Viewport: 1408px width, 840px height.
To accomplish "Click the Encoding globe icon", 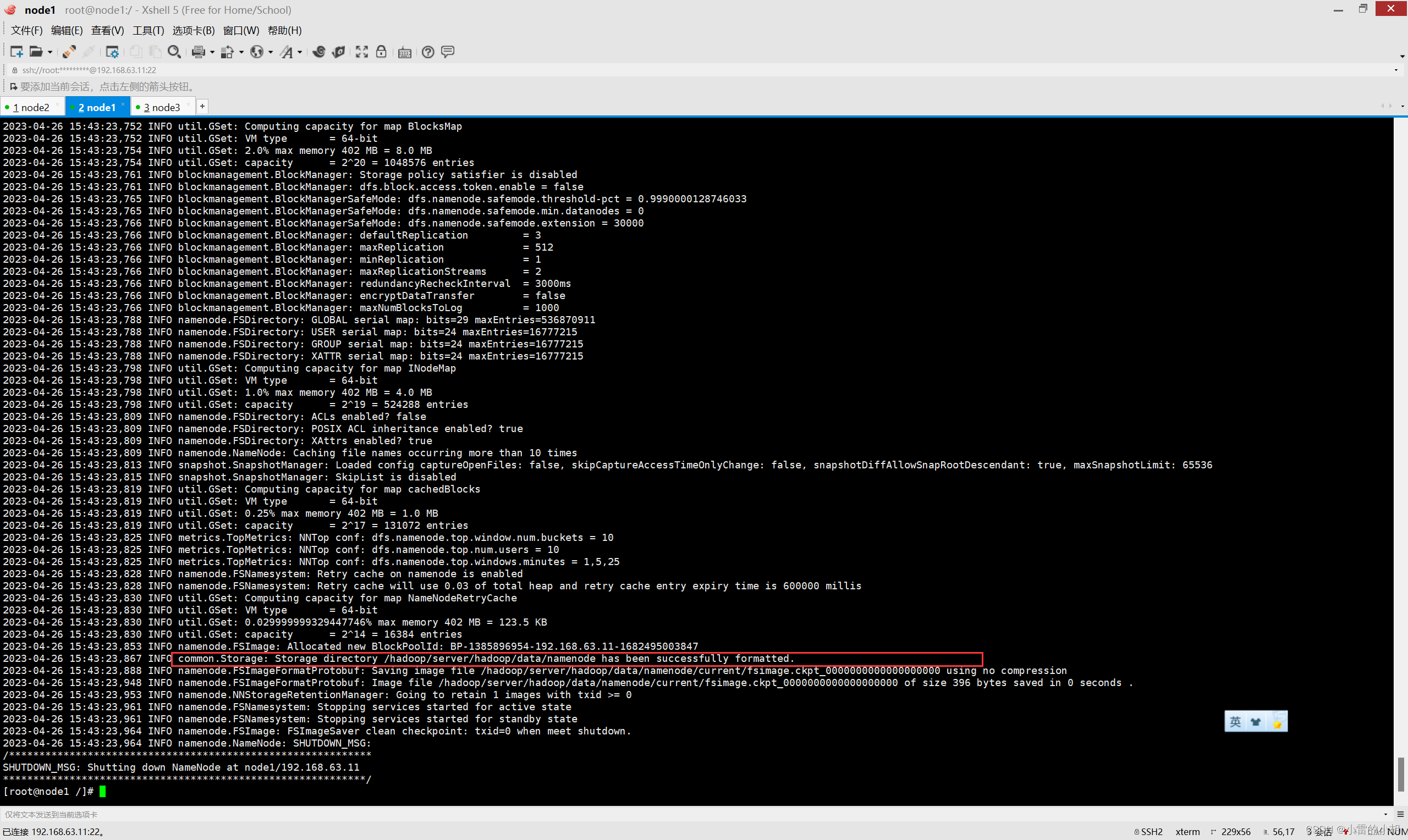I will [256, 52].
